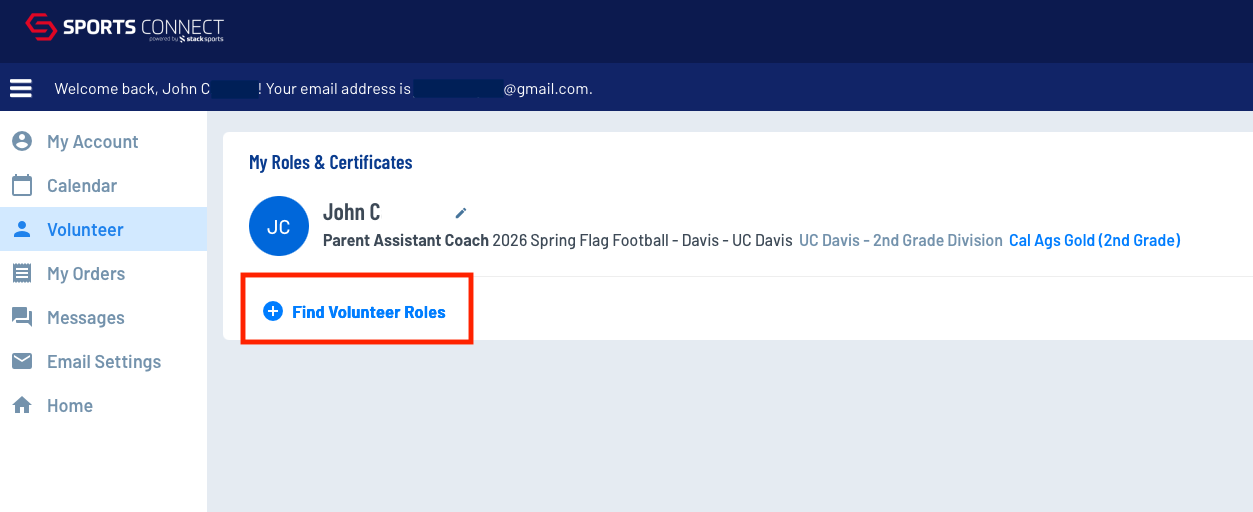Click the My Account person icon
1253x512 pixels.
tap(22, 141)
